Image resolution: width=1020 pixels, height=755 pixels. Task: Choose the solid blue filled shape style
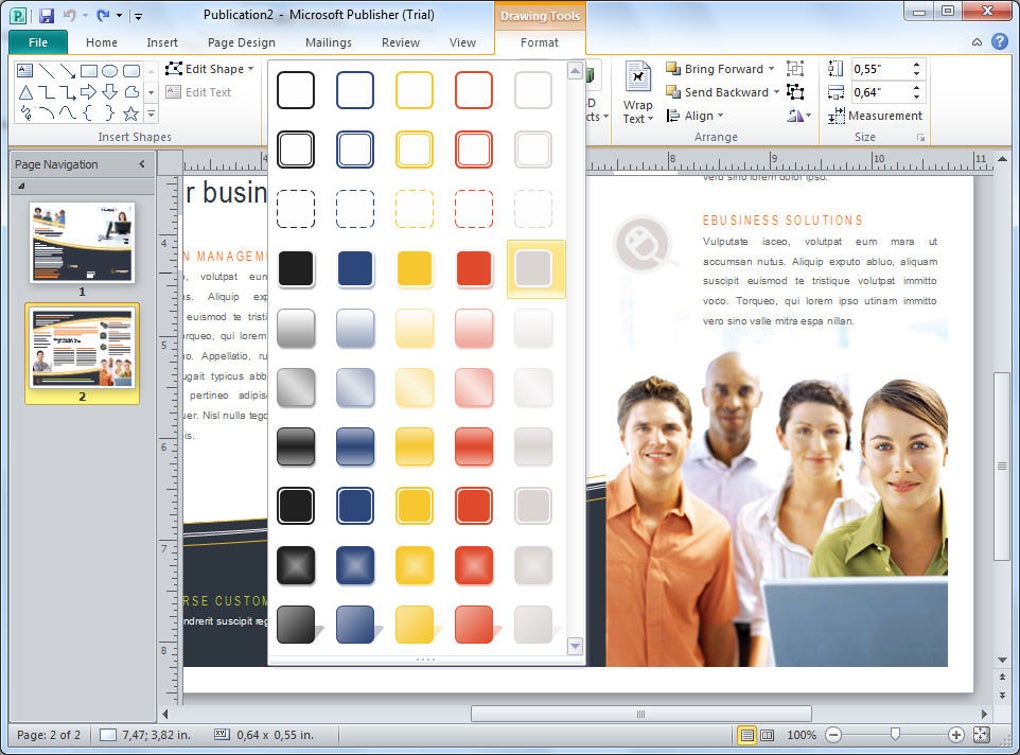tap(355, 269)
